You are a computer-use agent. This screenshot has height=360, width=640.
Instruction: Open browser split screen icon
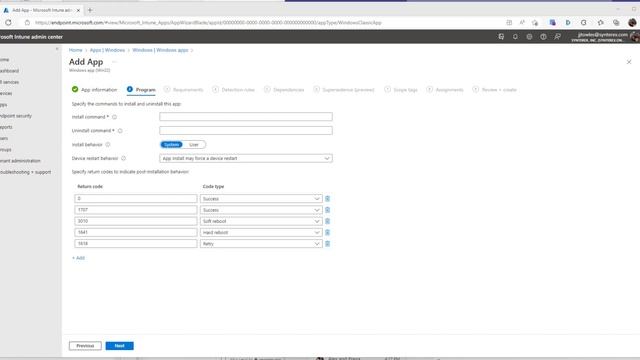tap(509, 23)
